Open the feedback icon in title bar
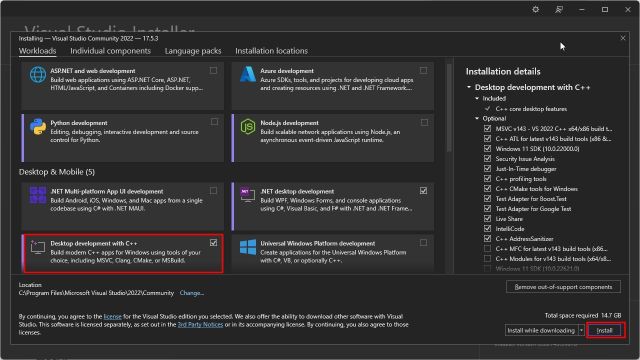Image resolution: width=640 pixels, height=360 pixels. (x=559, y=9)
